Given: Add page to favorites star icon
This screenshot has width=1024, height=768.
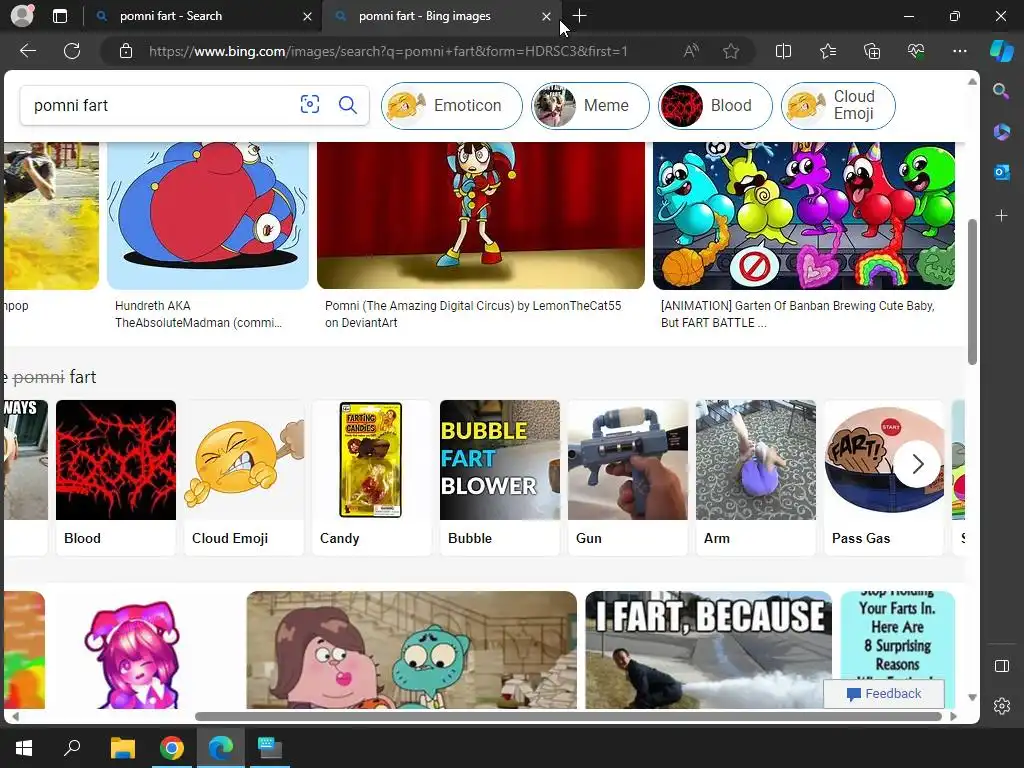Looking at the screenshot, I should [x=731, y=51].
